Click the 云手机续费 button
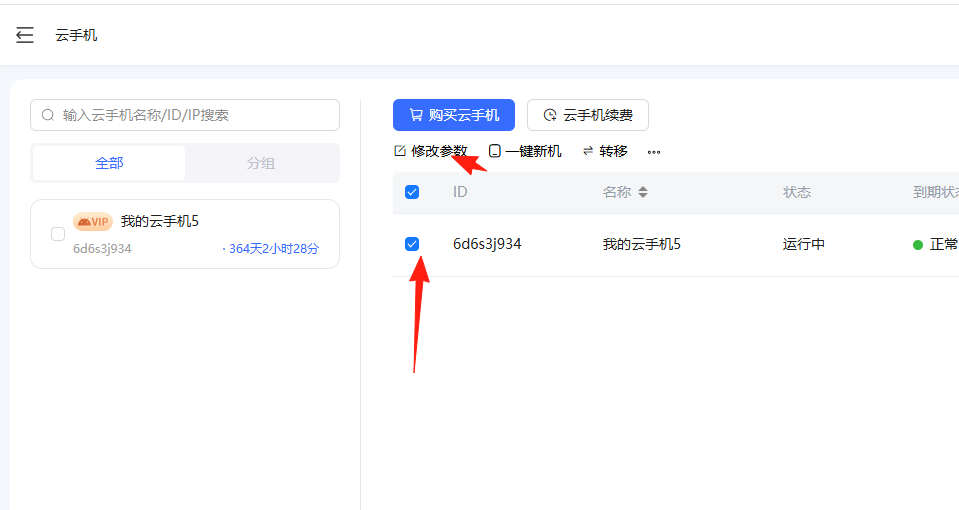This screenshot has height=510, width=959. tap(588, 115)
